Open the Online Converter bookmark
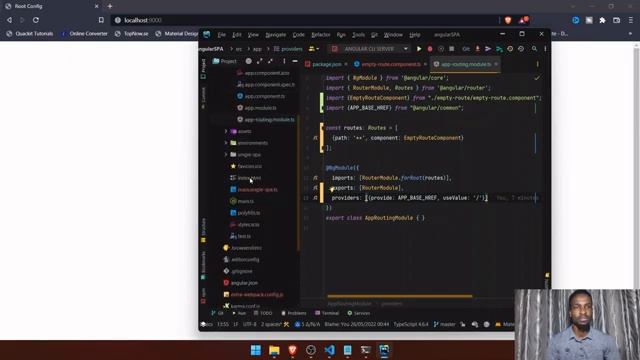Viewport: 640px width, 360px height. pyautogui.click(x=85, y=33)
